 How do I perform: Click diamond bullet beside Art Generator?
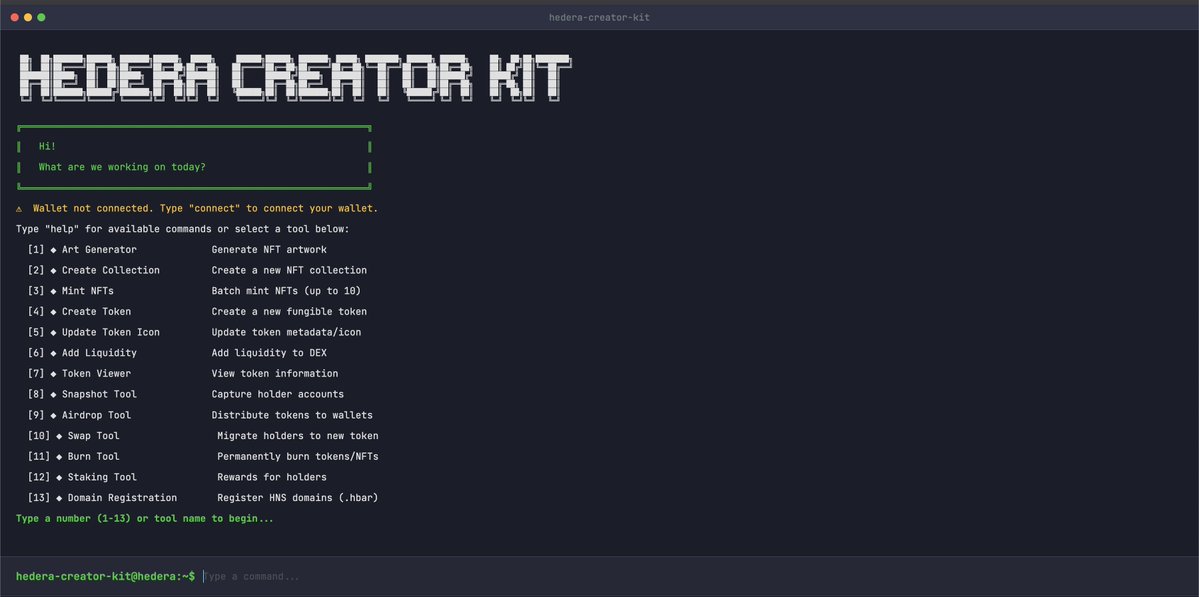(54, 250)
